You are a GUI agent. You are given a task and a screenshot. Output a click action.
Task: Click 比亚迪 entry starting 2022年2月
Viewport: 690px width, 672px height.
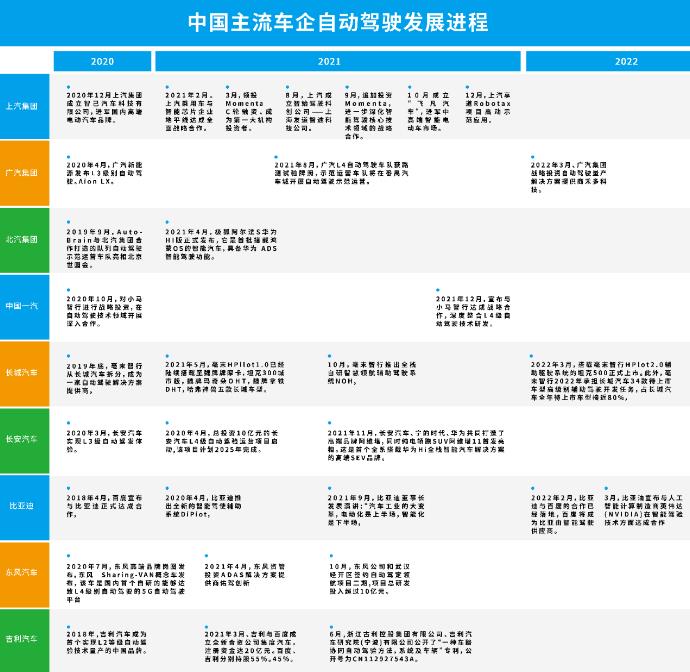(562, 514)
